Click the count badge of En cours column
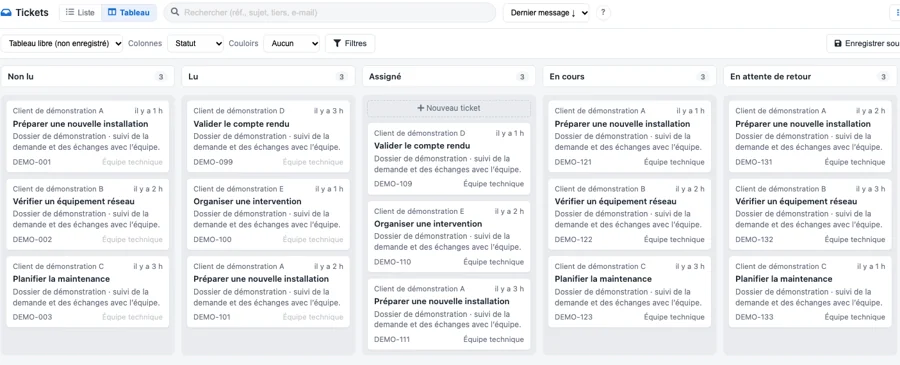 [x=703, y=77]
